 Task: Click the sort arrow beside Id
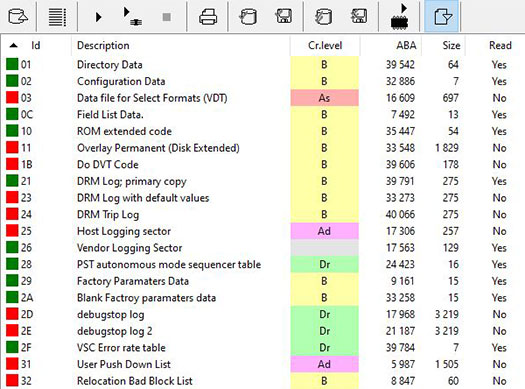click(x=13, y=45)
